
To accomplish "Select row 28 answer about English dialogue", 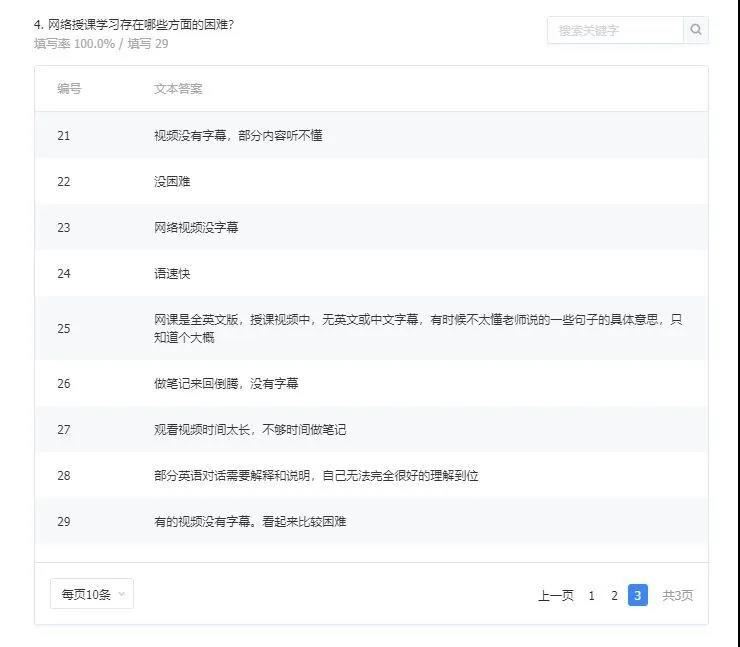I will click(x=316, y=475).
